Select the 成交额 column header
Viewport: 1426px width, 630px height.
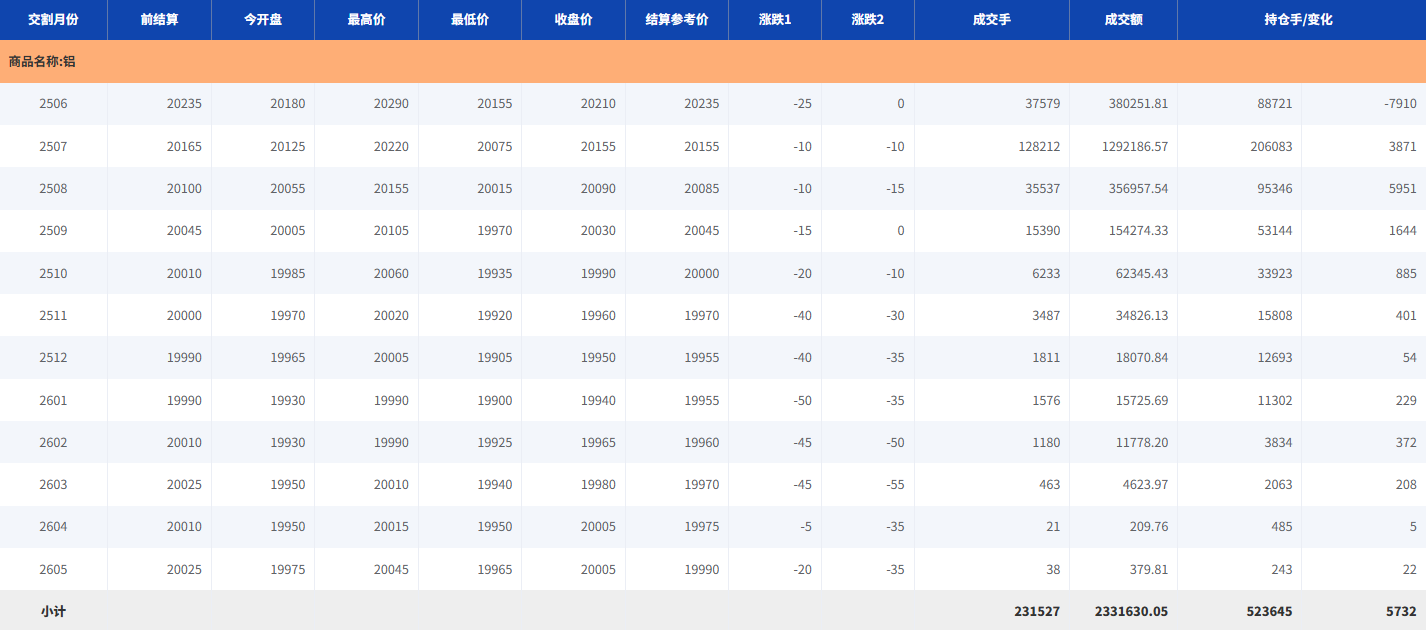coord(1123,20)
